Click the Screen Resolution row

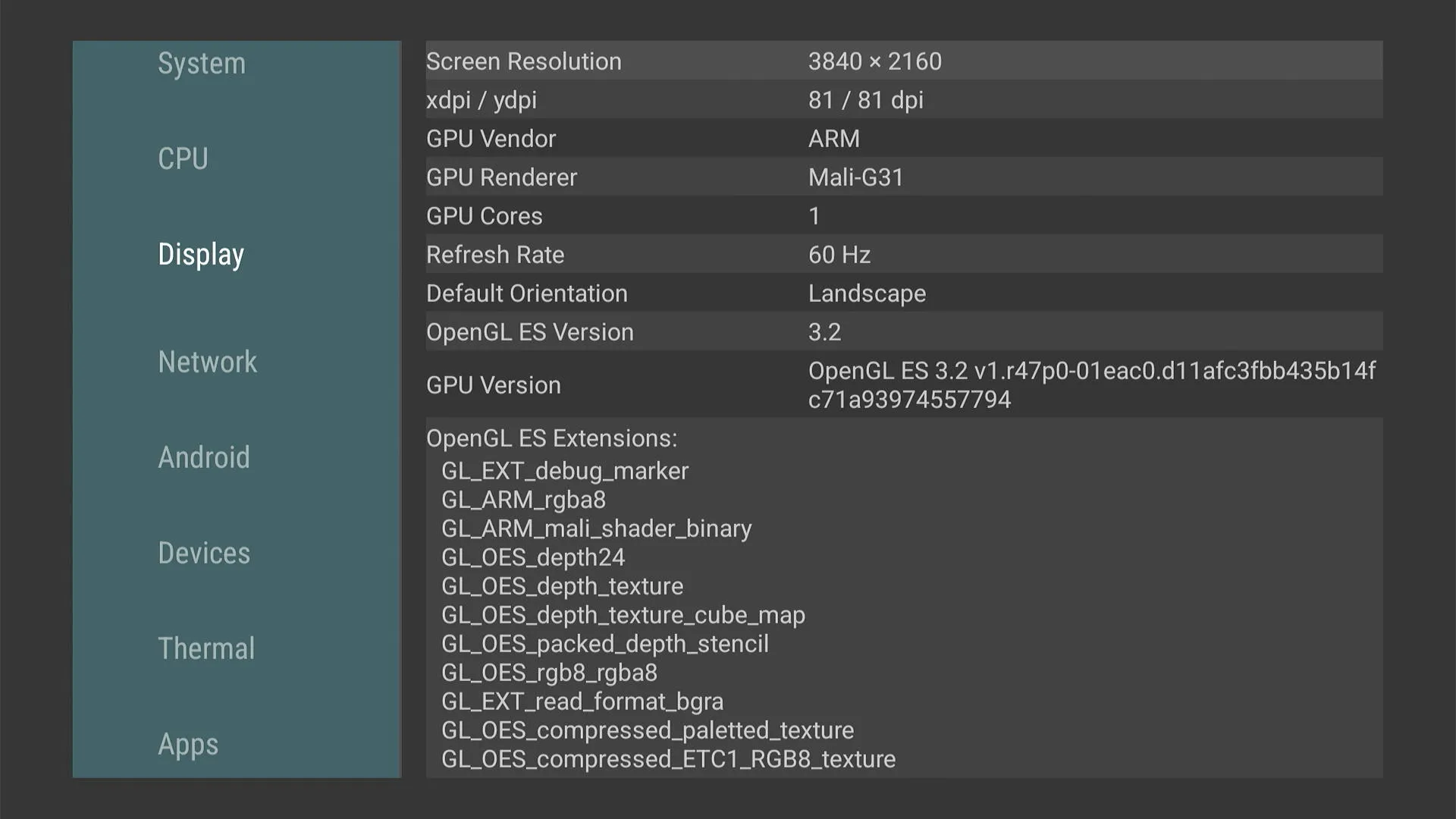pos(902,61)
